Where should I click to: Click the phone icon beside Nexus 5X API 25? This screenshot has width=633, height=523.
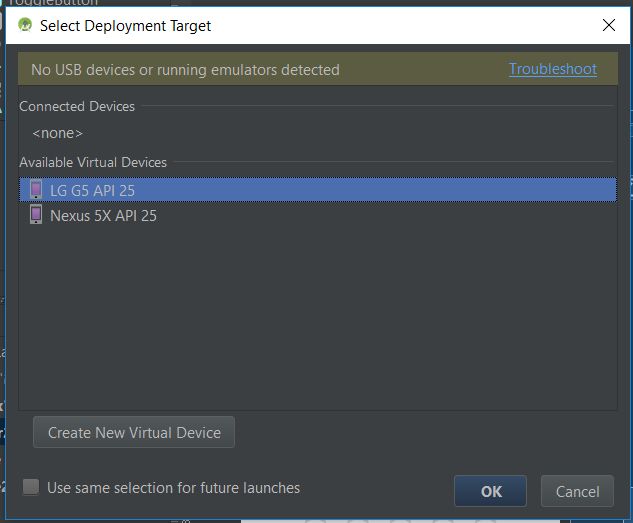[x=36, y=214]
